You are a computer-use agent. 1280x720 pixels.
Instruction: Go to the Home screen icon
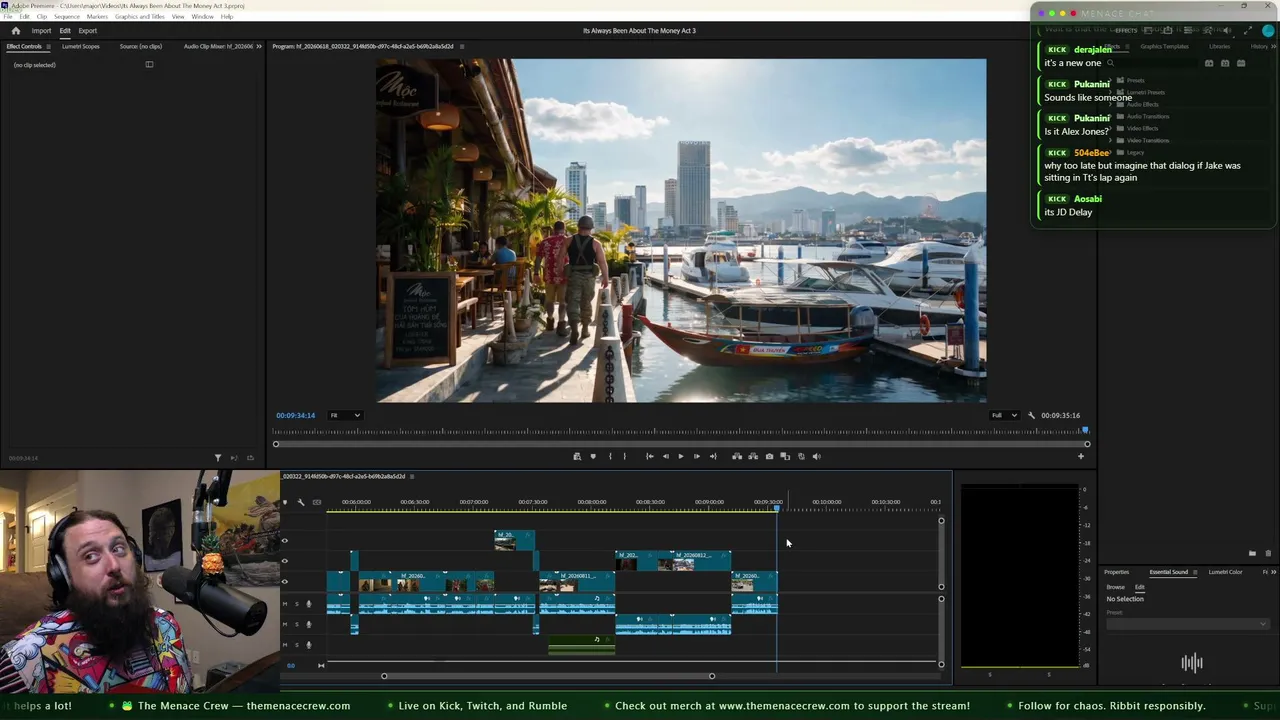coord(15,31)
